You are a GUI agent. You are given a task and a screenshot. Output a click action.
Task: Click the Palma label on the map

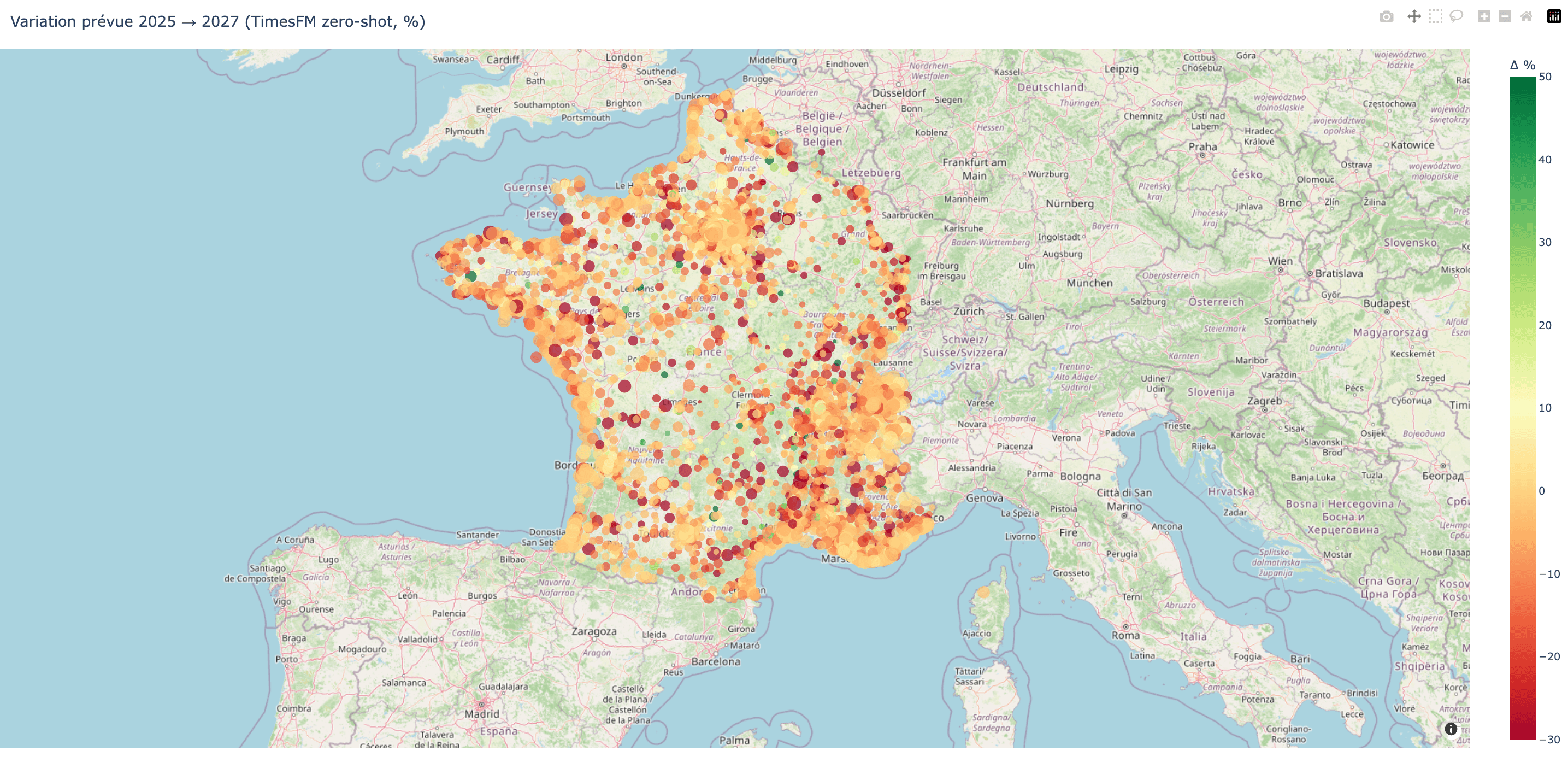pos(735,741)
